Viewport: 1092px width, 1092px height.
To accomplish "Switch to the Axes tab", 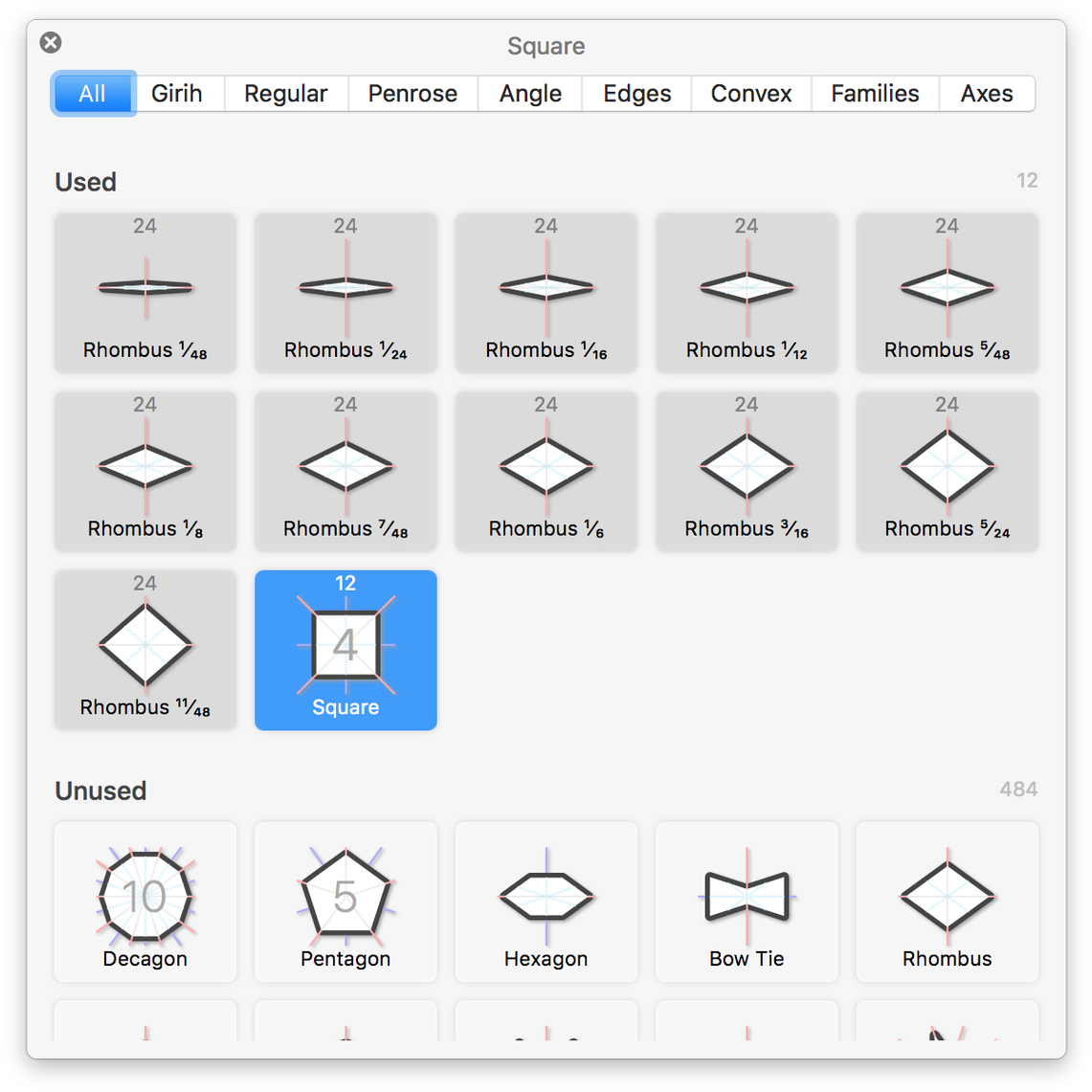I will [987, 94].
